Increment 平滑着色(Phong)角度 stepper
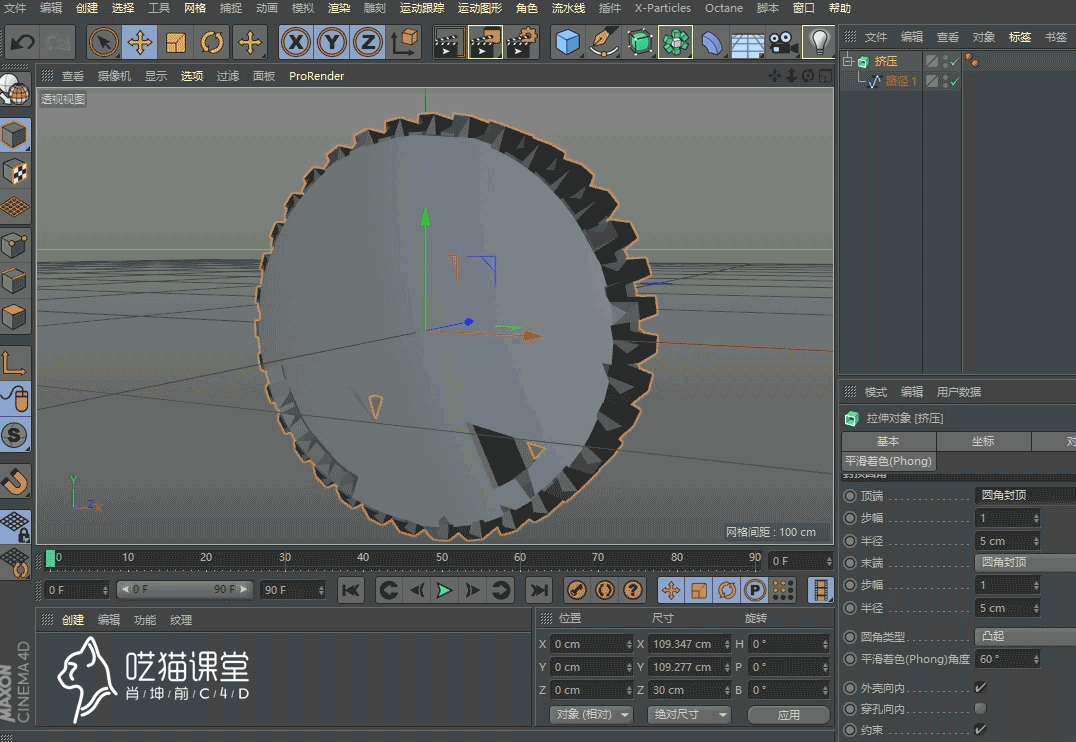The image size is (1076, 742). coord(1036,656)
